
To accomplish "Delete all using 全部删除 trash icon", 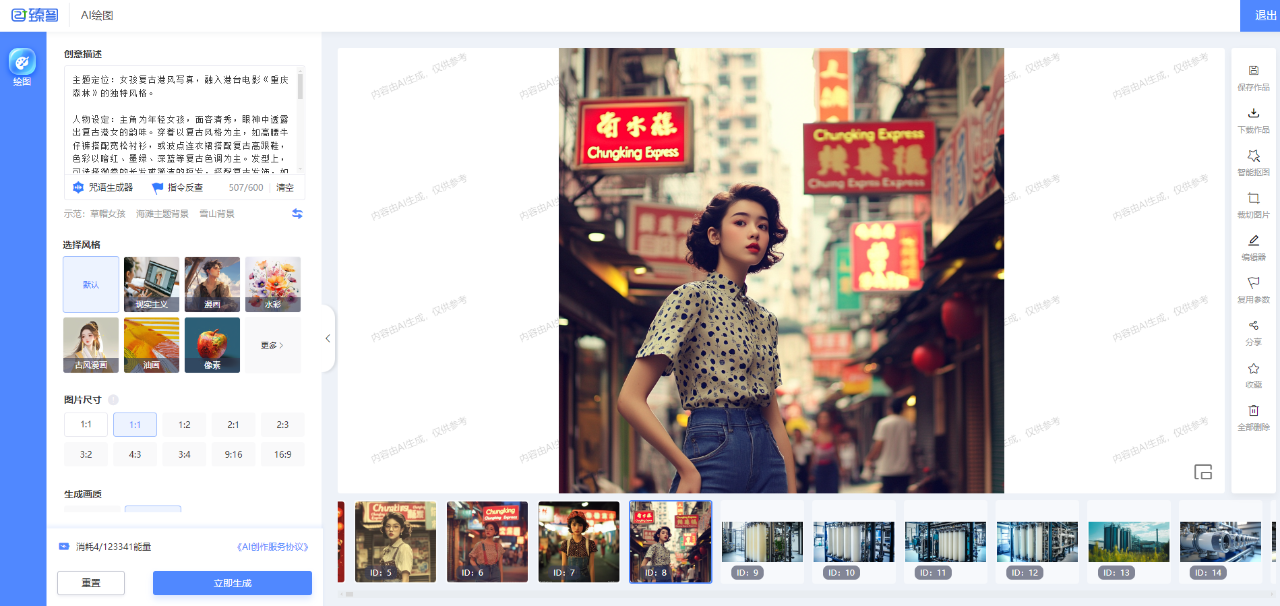I will (x=1253, y=410).
